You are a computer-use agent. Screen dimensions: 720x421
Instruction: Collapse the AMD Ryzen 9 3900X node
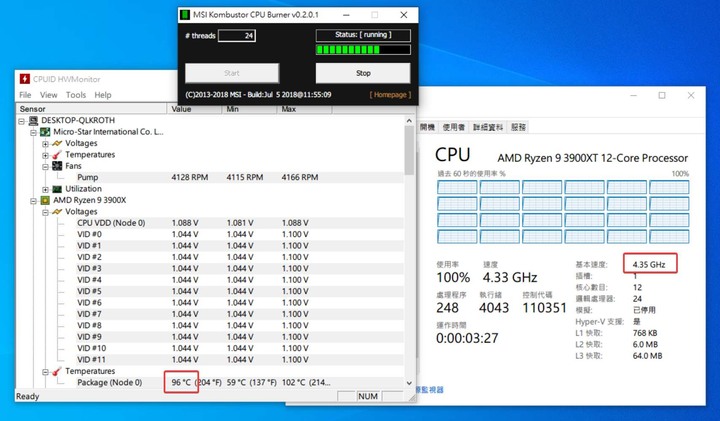(x=34, y=201)
